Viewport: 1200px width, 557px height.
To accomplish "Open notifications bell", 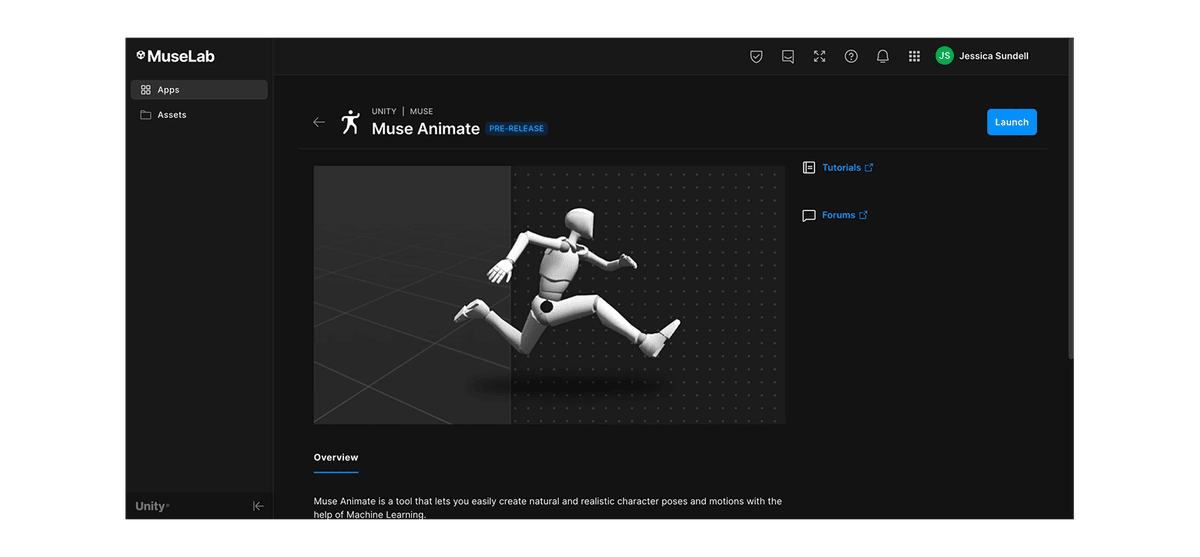I will coord(882,56).
